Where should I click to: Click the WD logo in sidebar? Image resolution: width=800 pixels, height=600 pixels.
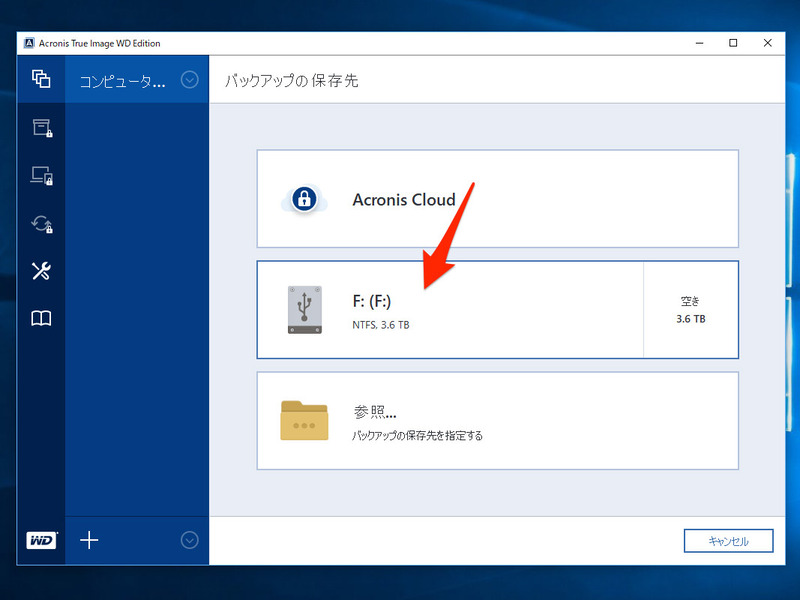[x=41, y=540]
